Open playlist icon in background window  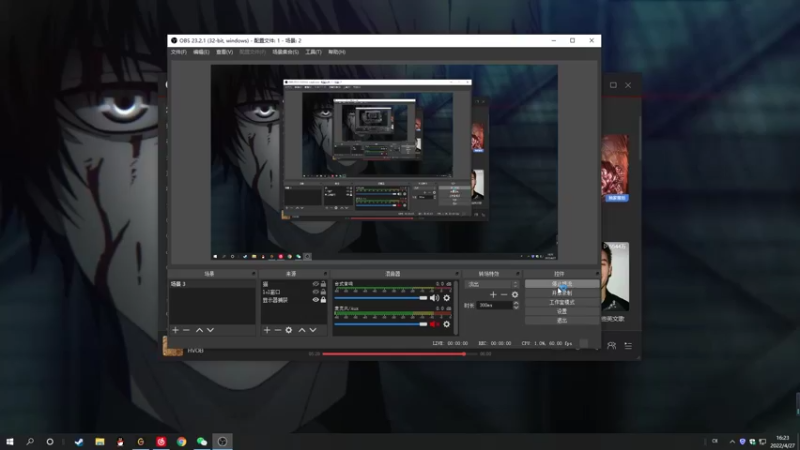tap(628, 345)
